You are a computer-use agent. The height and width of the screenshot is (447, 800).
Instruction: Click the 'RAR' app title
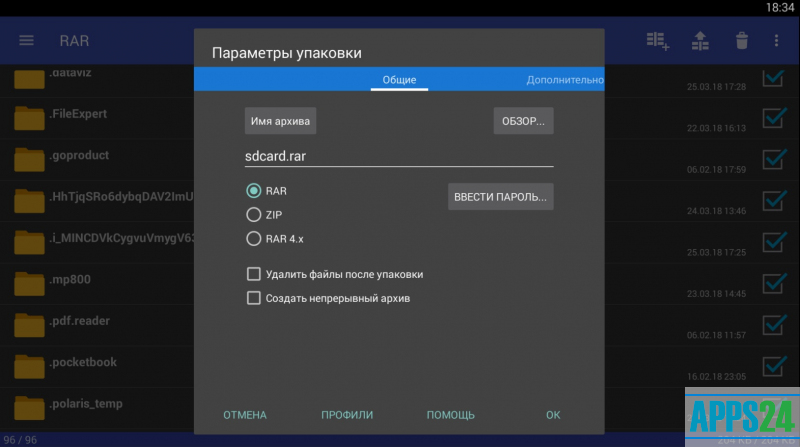tap(74, 41)
